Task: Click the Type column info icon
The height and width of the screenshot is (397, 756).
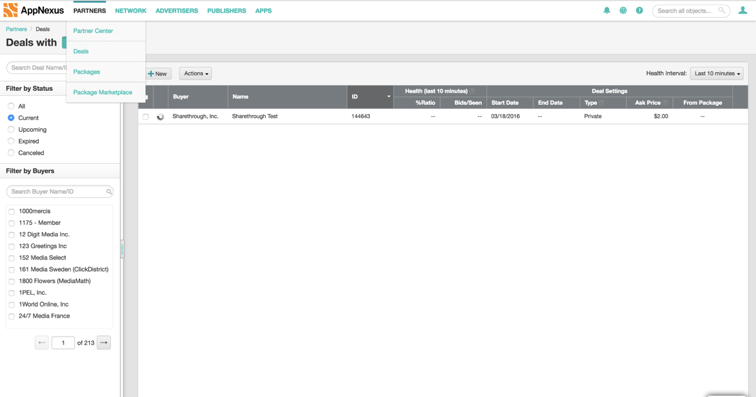Action: click(602, 103)
